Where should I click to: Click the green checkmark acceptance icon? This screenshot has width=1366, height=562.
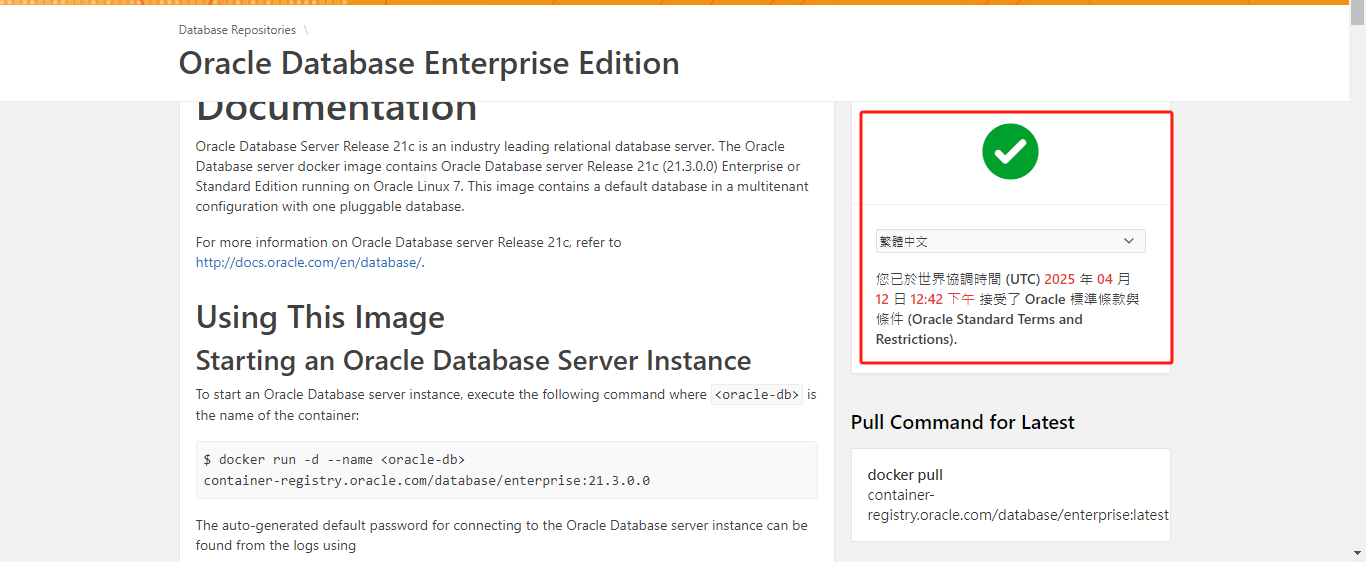pyautogui.click(x=1010, y=151)
